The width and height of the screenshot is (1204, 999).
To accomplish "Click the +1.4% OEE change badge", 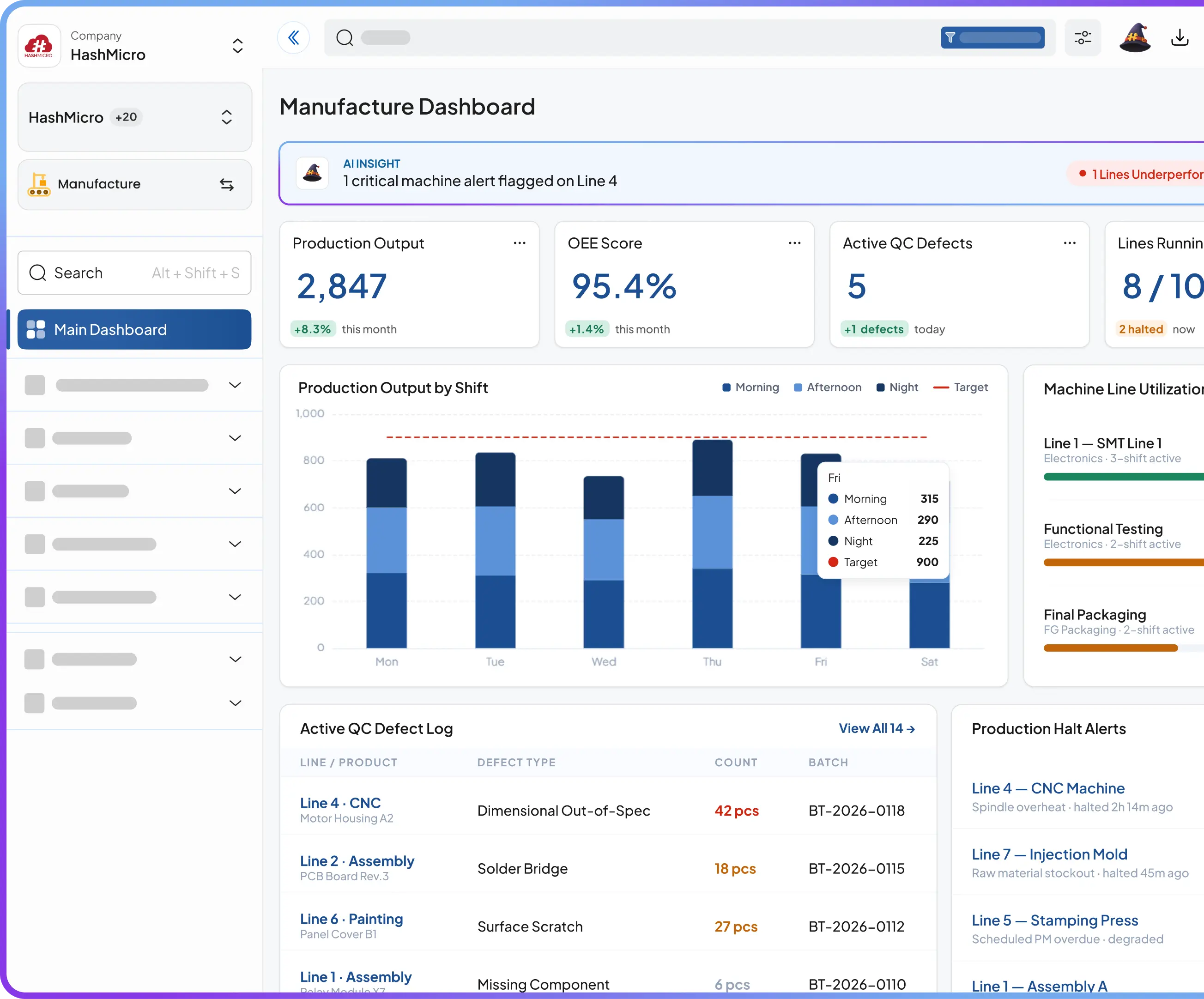I will (587, 329).
